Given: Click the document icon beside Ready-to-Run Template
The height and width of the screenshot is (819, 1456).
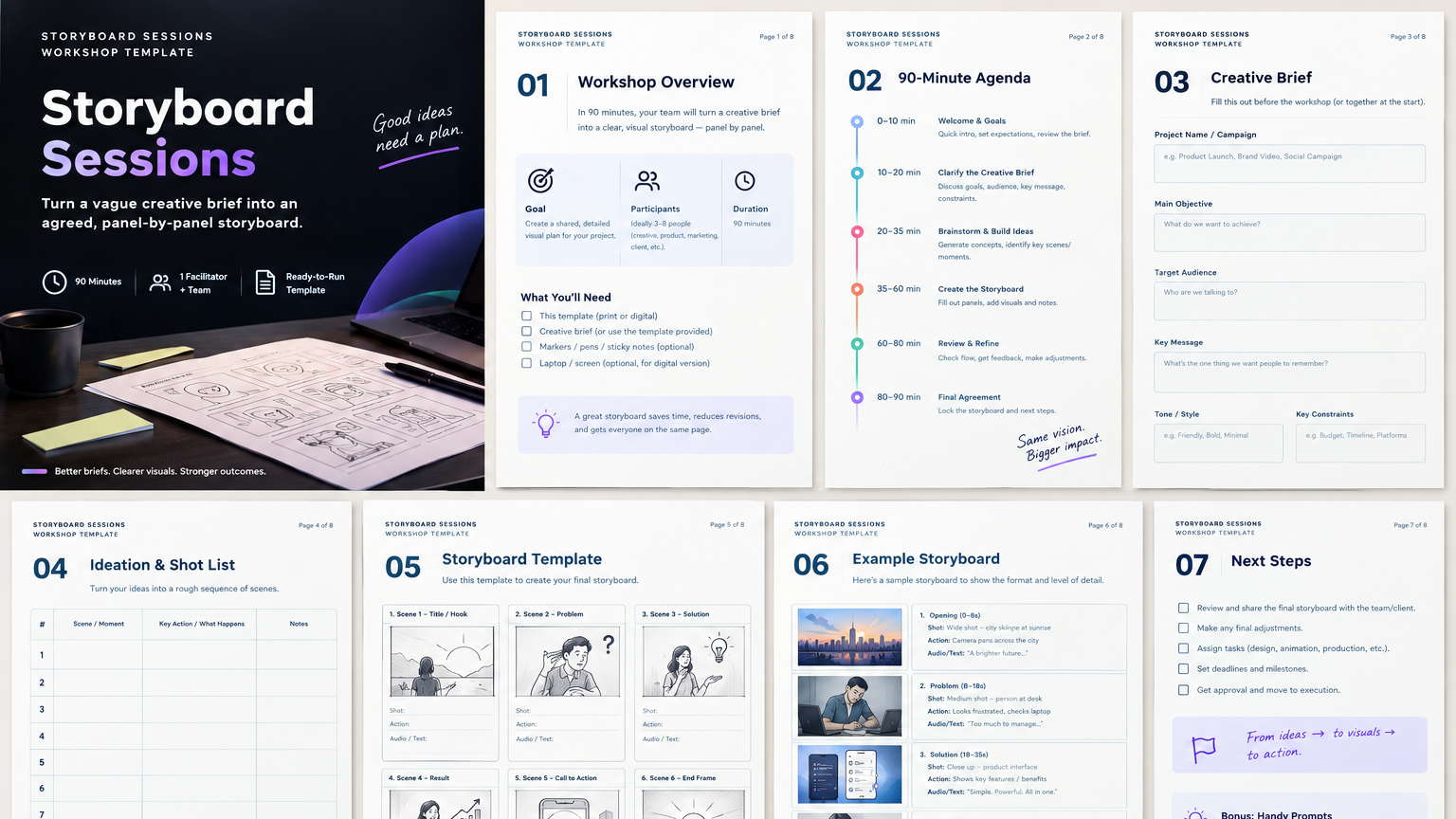Looking at the screenshot, I should tap(265, 282).
